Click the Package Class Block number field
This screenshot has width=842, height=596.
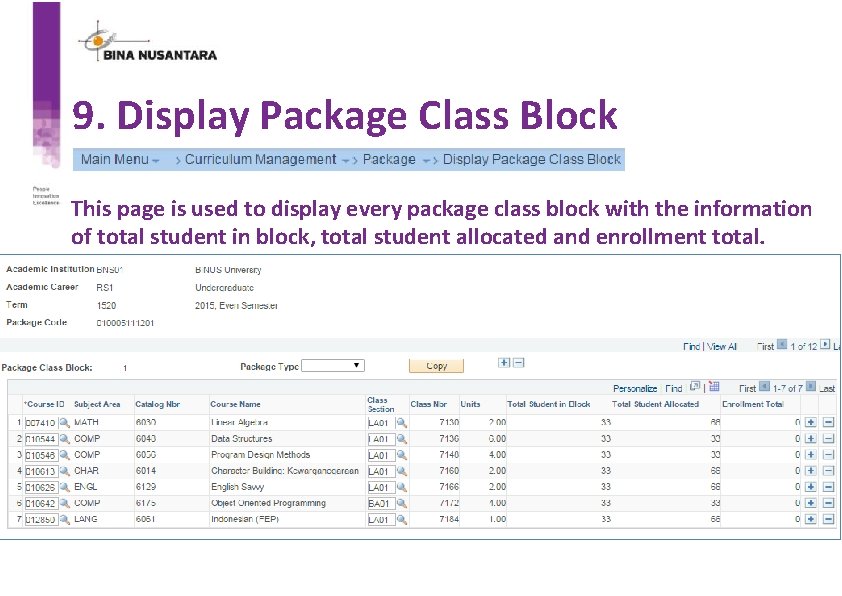click(x=125, y=367)
